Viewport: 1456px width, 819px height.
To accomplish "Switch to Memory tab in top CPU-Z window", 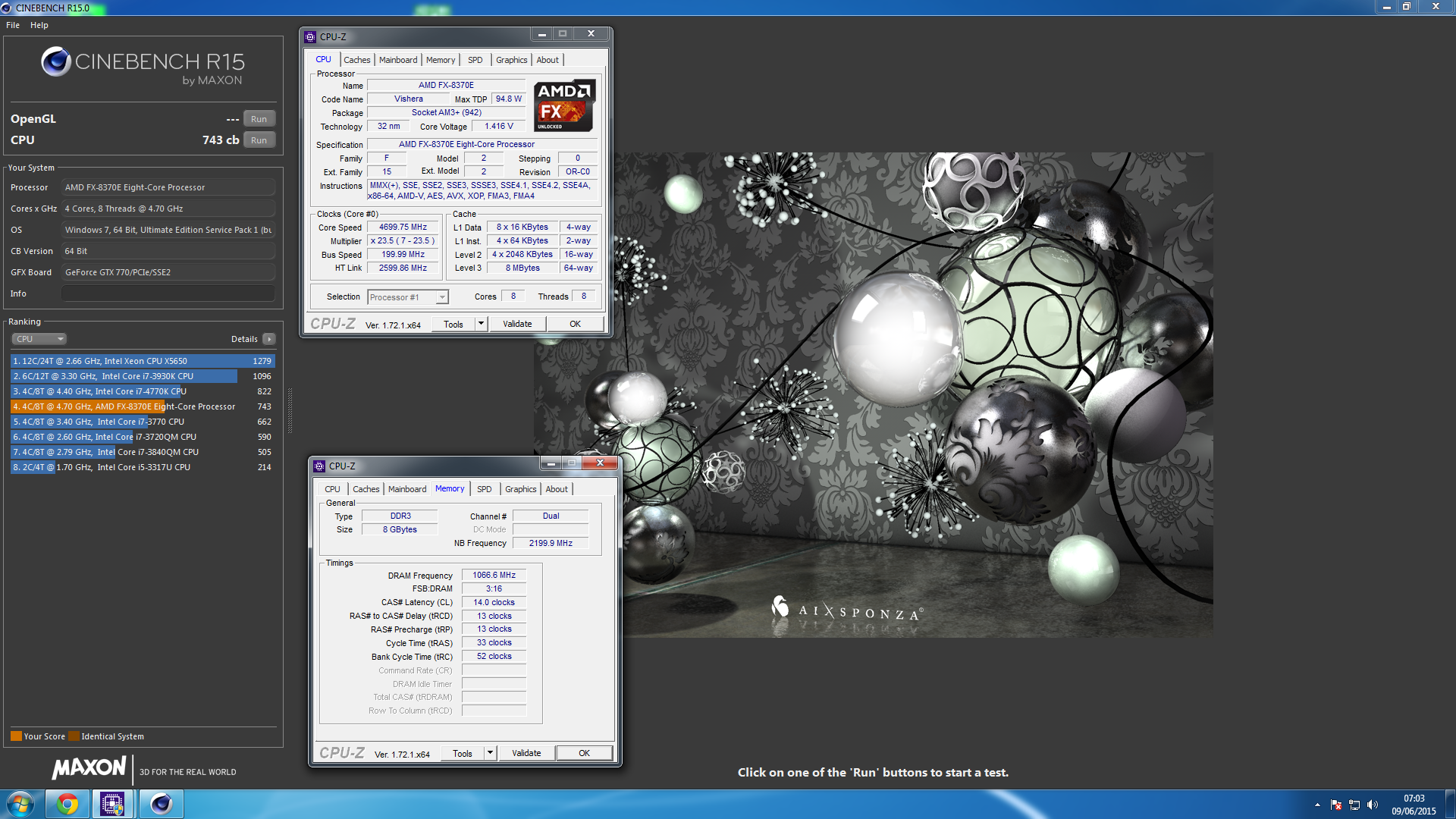I will tap(441, 60).
